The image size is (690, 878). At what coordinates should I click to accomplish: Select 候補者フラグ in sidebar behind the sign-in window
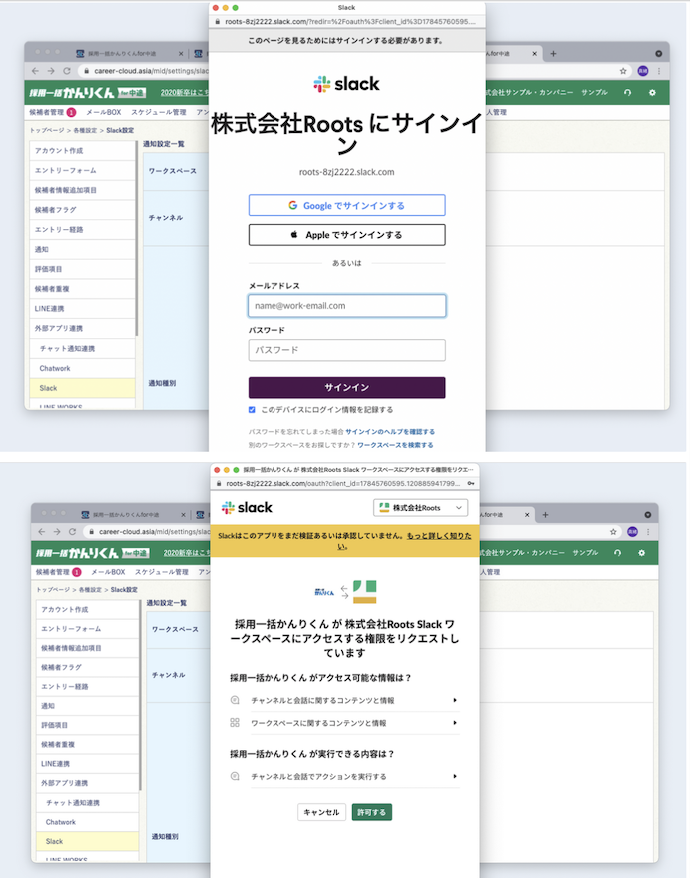click(x=82, y=210)
